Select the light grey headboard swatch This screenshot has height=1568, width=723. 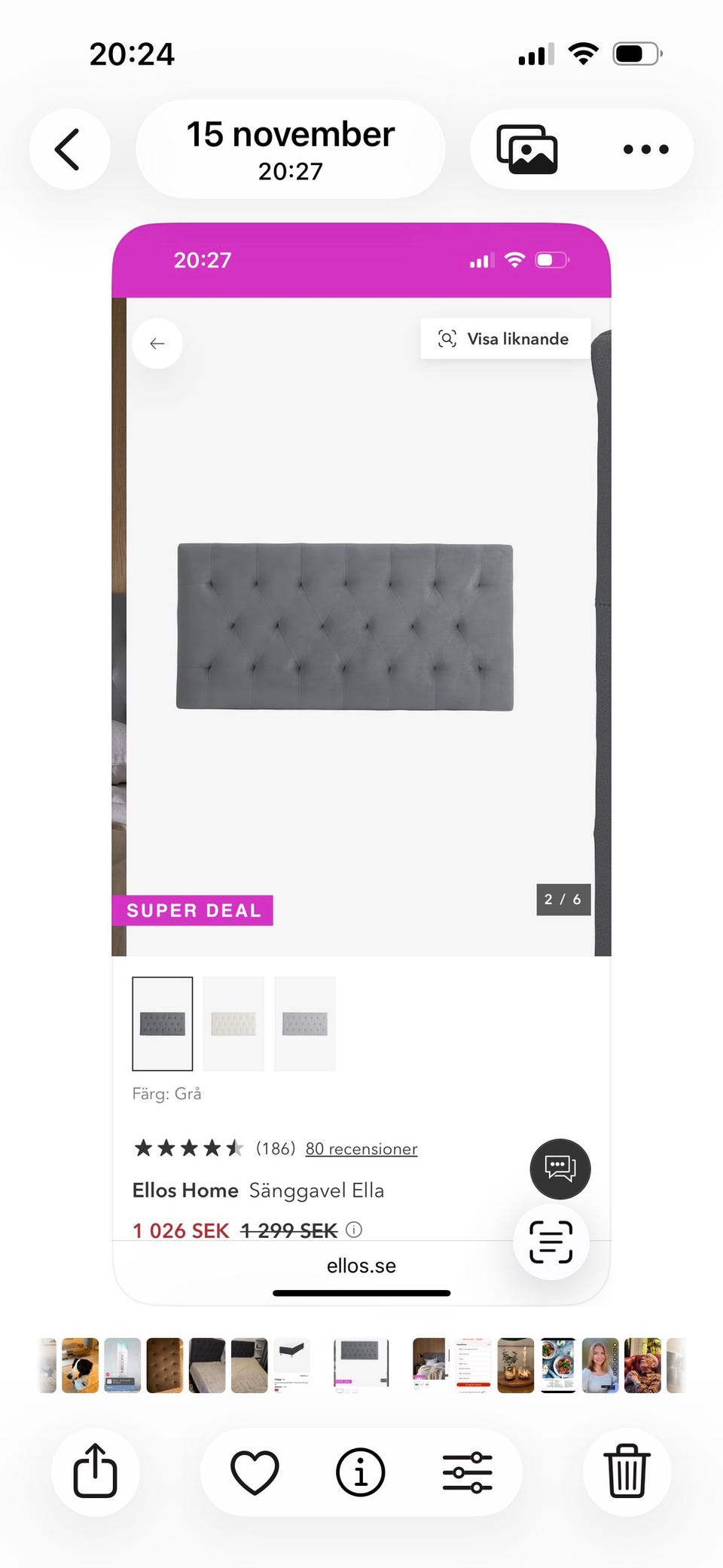(305, 1023)
